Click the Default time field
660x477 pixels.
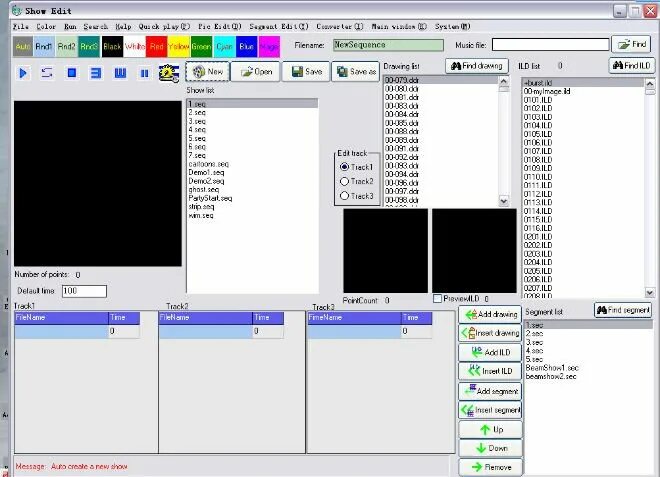coord(84,291)
